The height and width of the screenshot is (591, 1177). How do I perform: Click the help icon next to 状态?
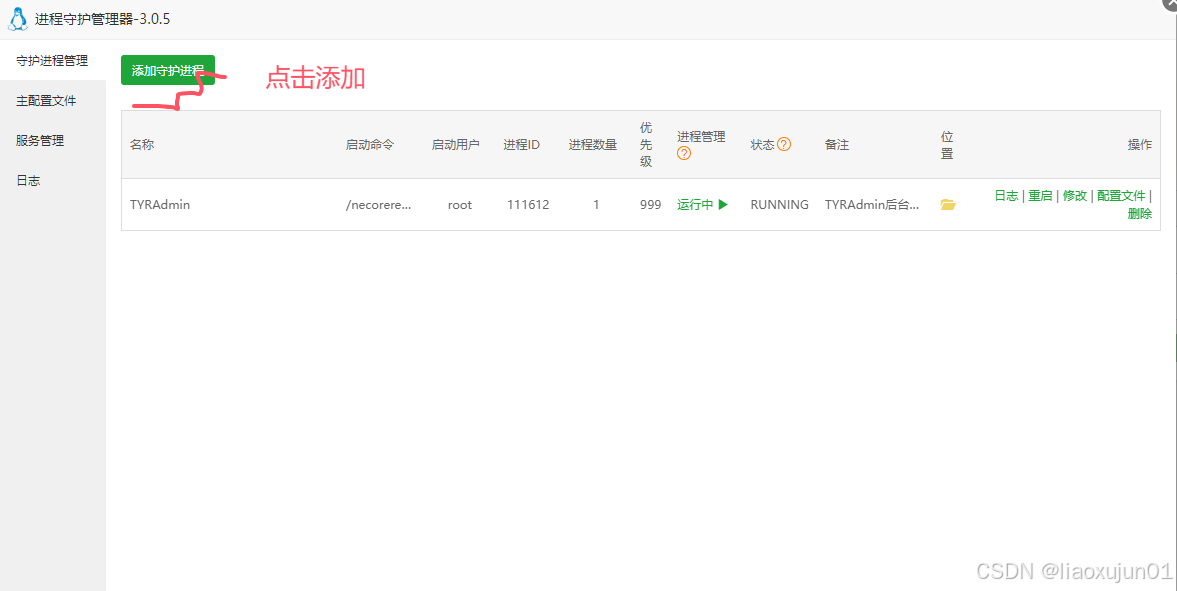coord(784,144)
